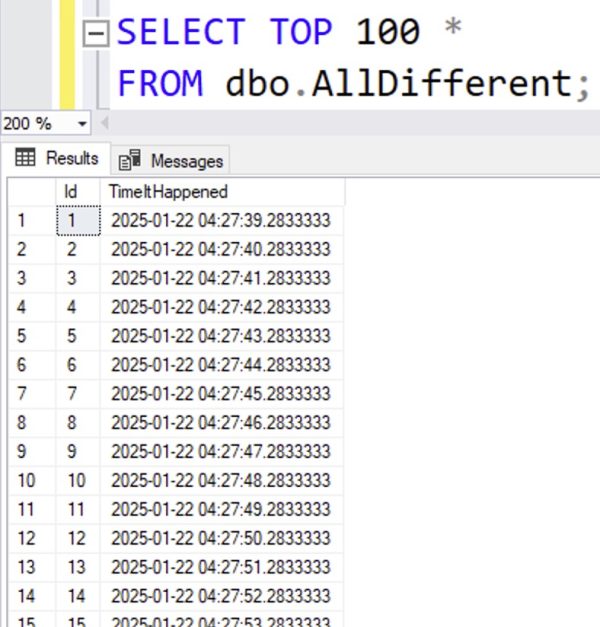Image resolution: width=600 pixels, height=627 pixels.
Task: Click the select-all corner cell of the grid
Action: click(x=30, y=192)
